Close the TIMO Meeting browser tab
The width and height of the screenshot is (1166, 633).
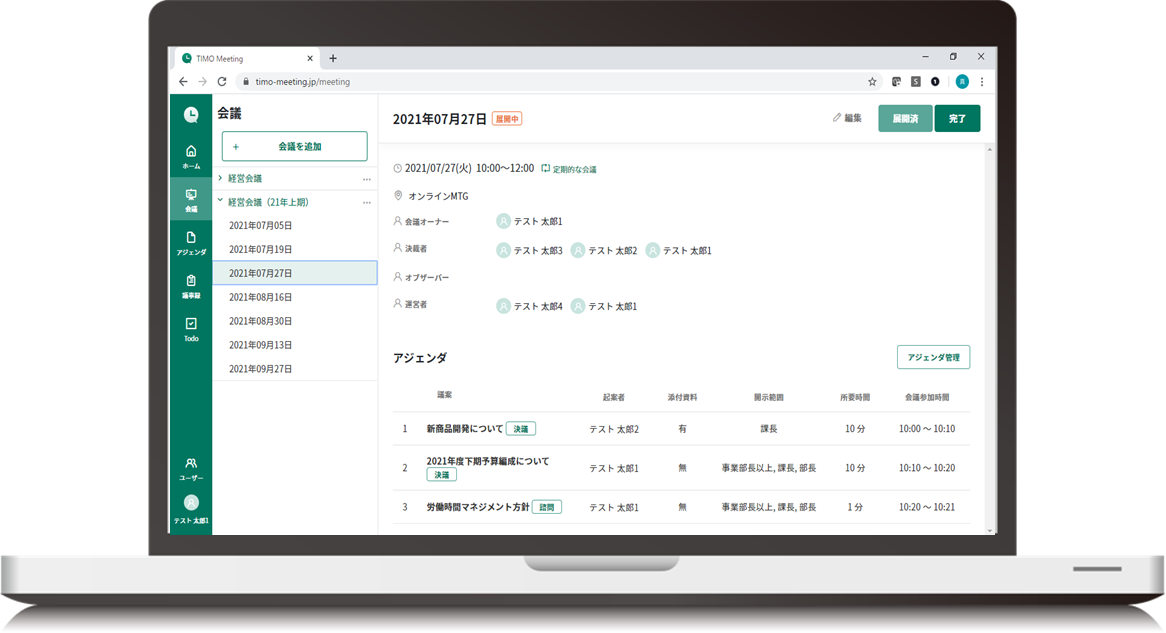coord(310,59)
